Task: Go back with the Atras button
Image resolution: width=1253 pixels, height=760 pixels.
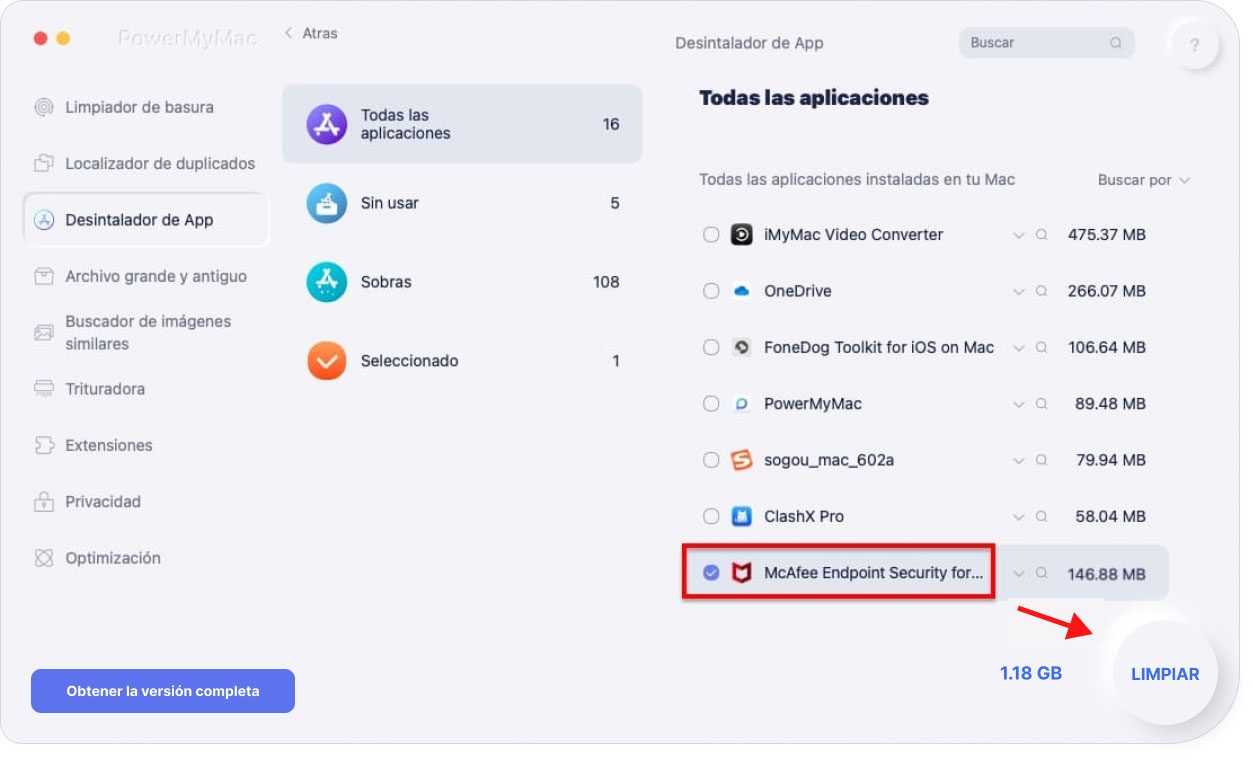Action: (x=311, y=33)
